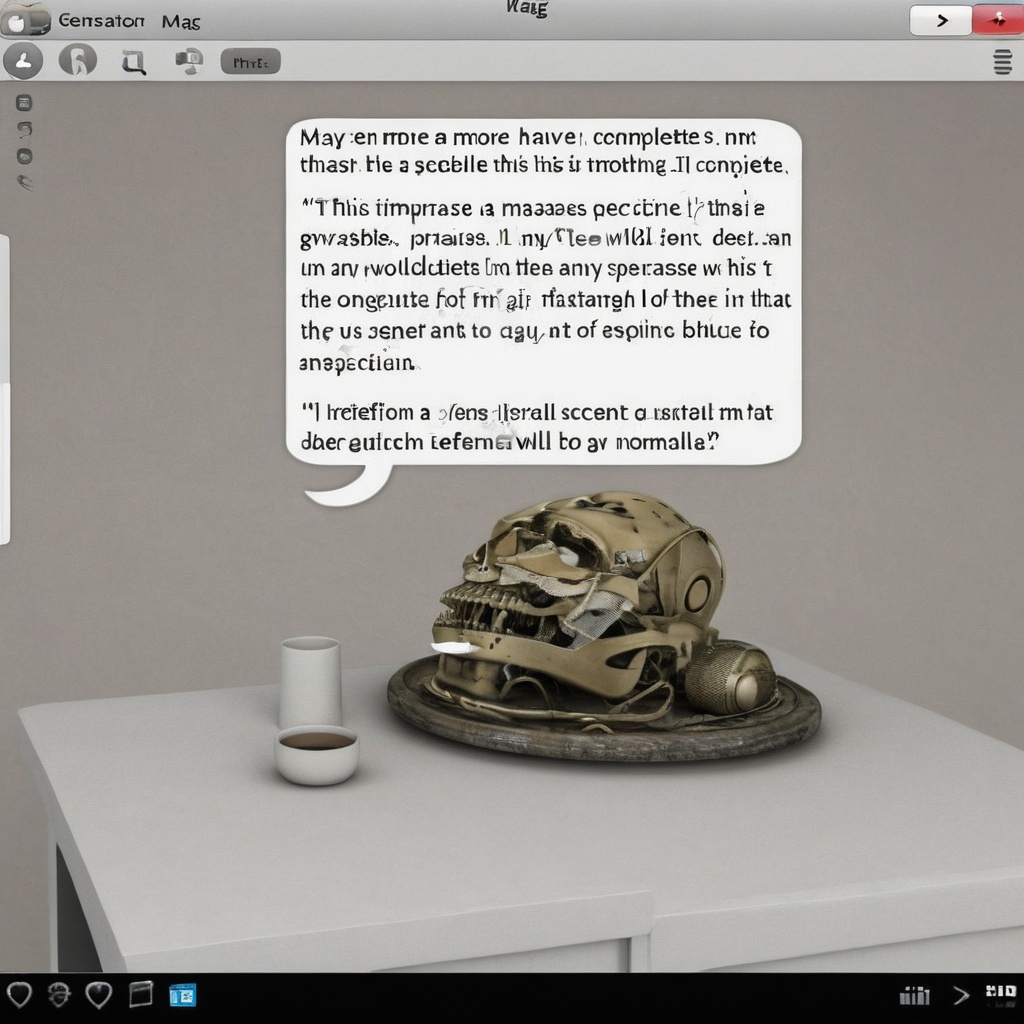Image resolution: width=1024 pixels, height=1024 pixels.
Task: Click the gray pill-shaped toolbar button
Action: (x=250, y=62)
